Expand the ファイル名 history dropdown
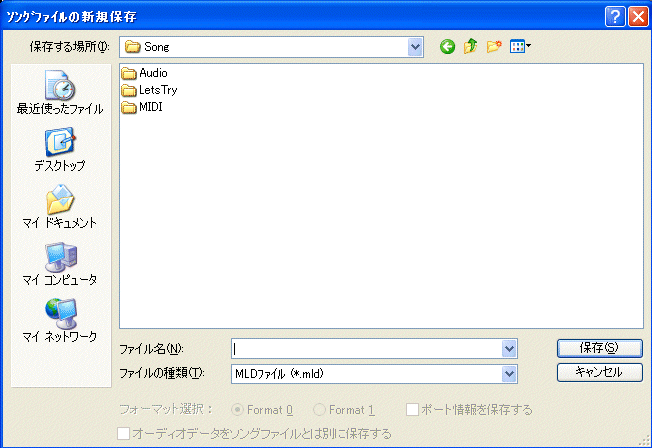652x448 pixels. pos(509,349)
